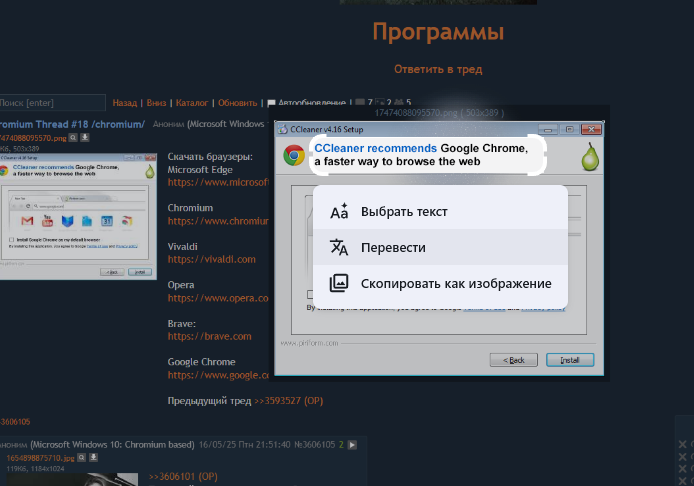Click the play arrow icon on post 3606105
The height and width of the screenshot is (486, 694).
click(x=352, y=445)
